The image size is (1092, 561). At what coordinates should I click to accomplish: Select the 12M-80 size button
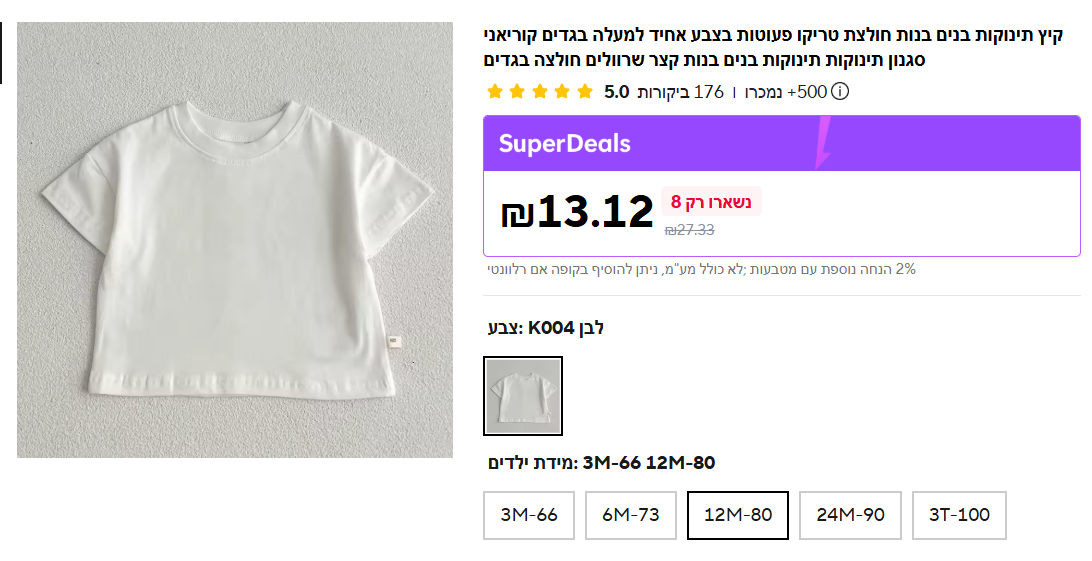[738, 515]
